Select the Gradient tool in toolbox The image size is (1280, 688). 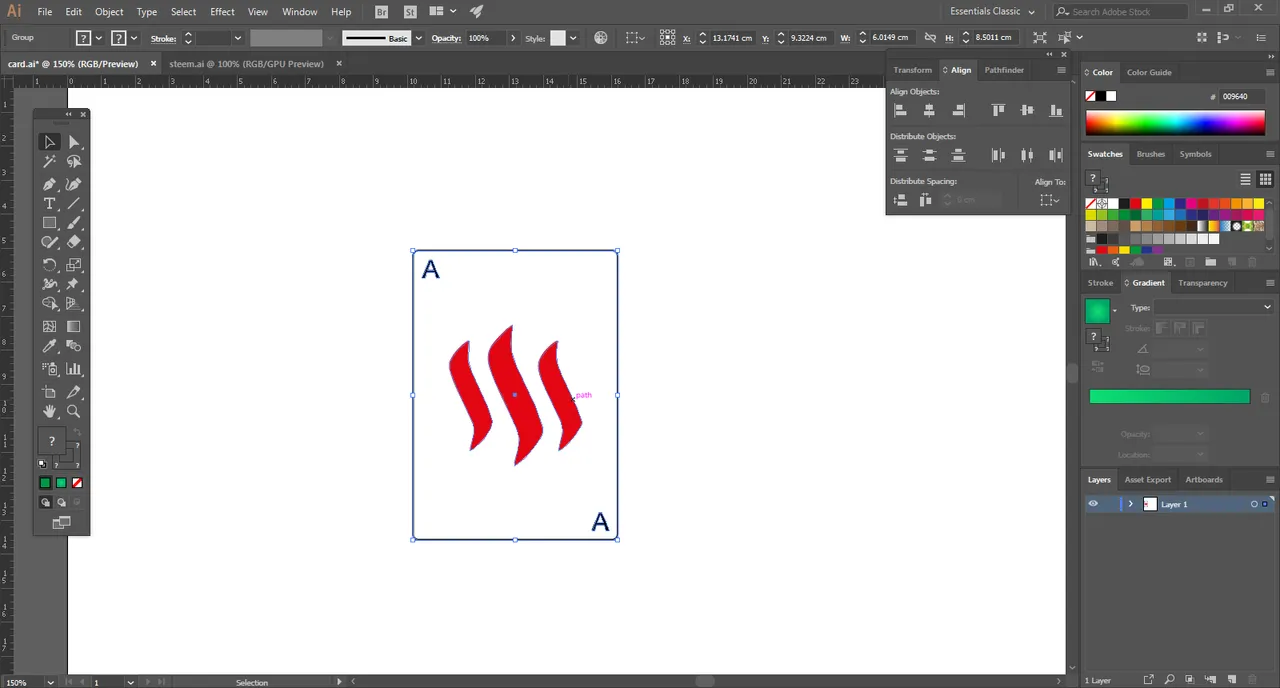(x=74, y=326)
